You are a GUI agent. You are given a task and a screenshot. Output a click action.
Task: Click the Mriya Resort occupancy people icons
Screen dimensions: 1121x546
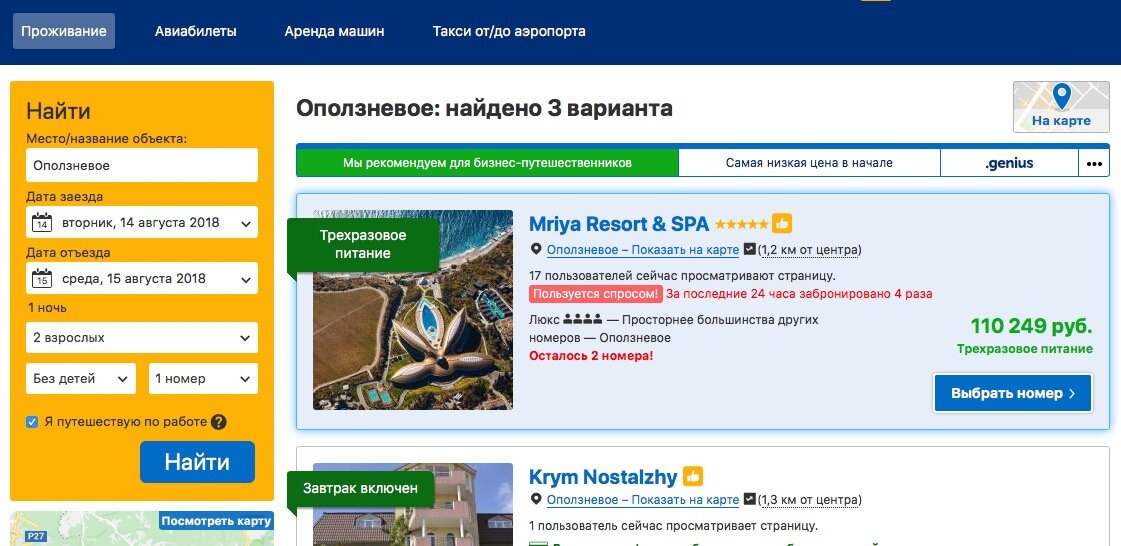pyautogui.click(x=583, y=319)
